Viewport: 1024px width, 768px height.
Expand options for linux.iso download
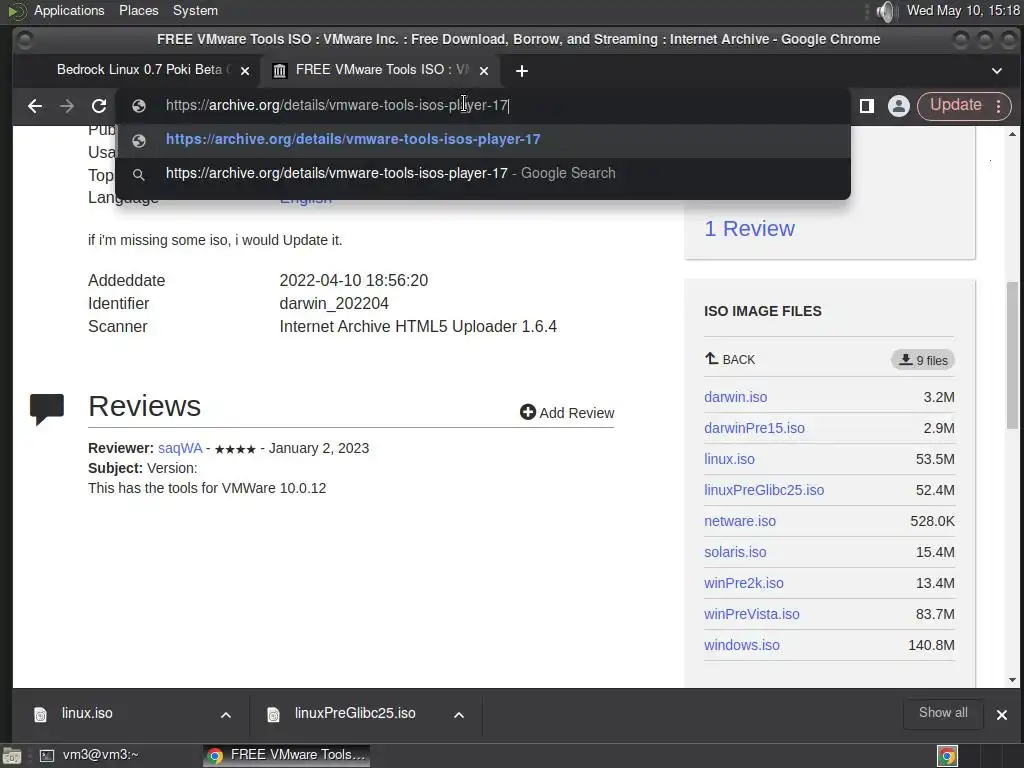point(226,715)
